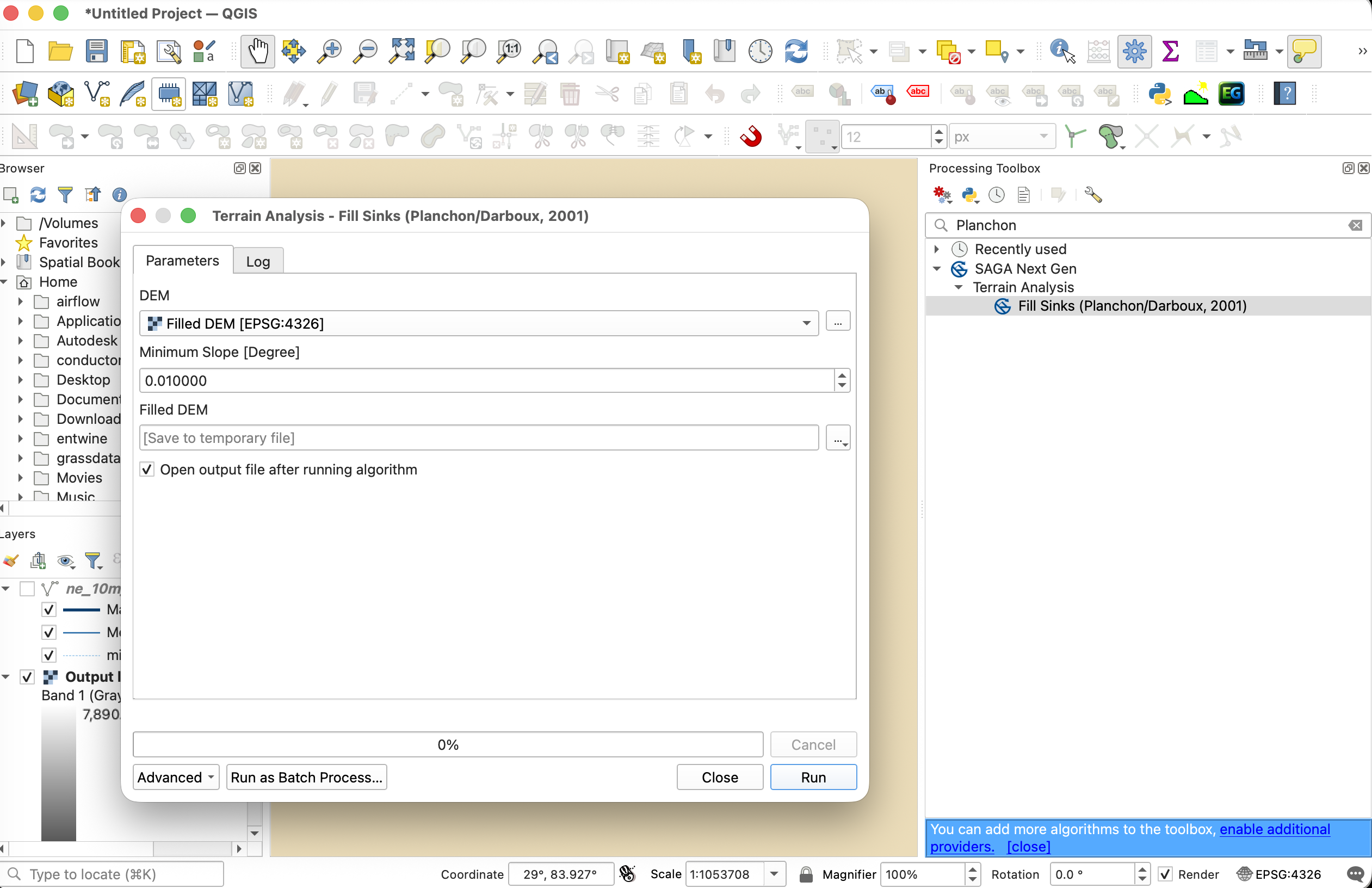The image size is (1372, 888).
Task: Collapse the Home tree in Browser
Action: 4,282
